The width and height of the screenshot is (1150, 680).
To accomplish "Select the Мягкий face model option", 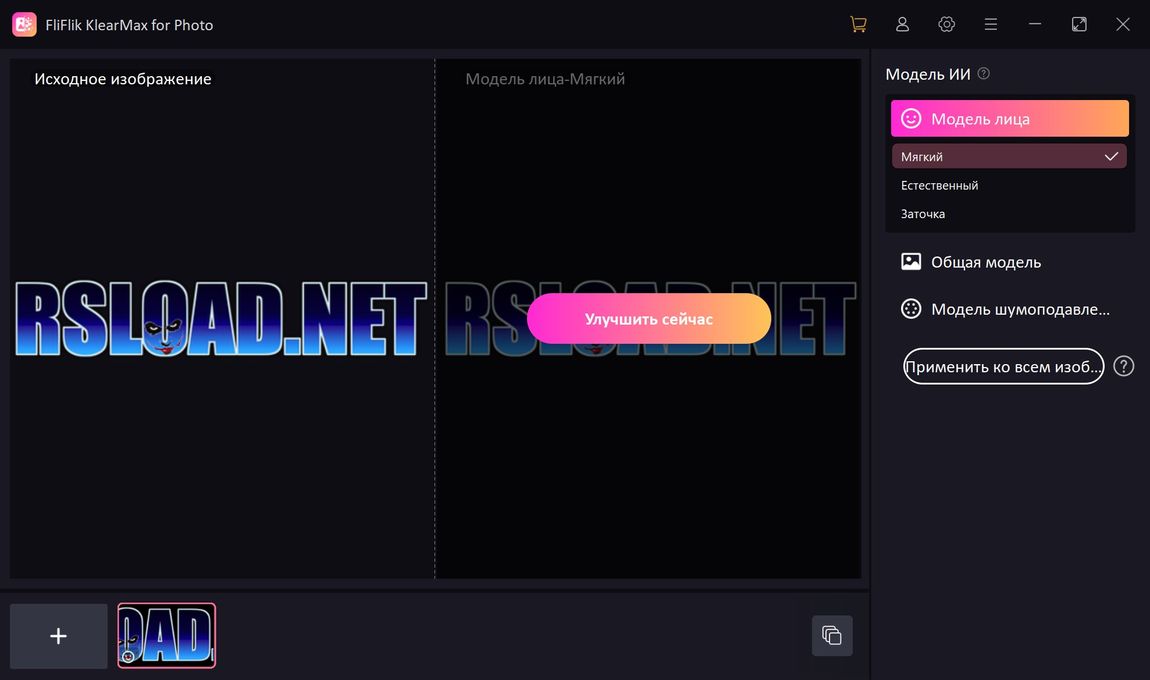I will point(1008,157).
